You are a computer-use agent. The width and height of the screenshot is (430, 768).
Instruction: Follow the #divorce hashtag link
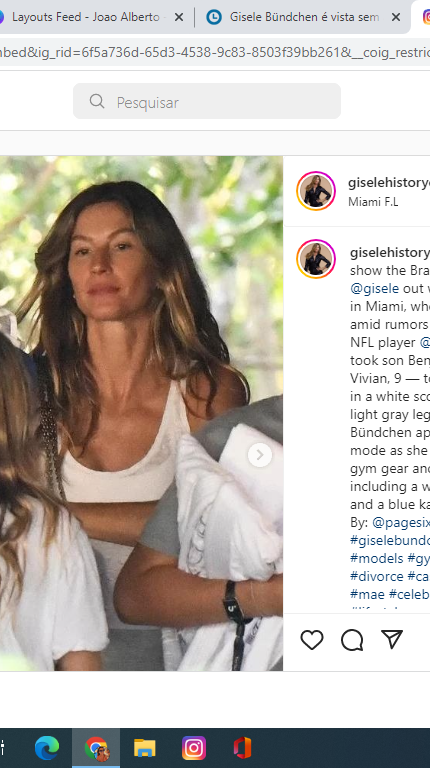click(x=377, y=576)
